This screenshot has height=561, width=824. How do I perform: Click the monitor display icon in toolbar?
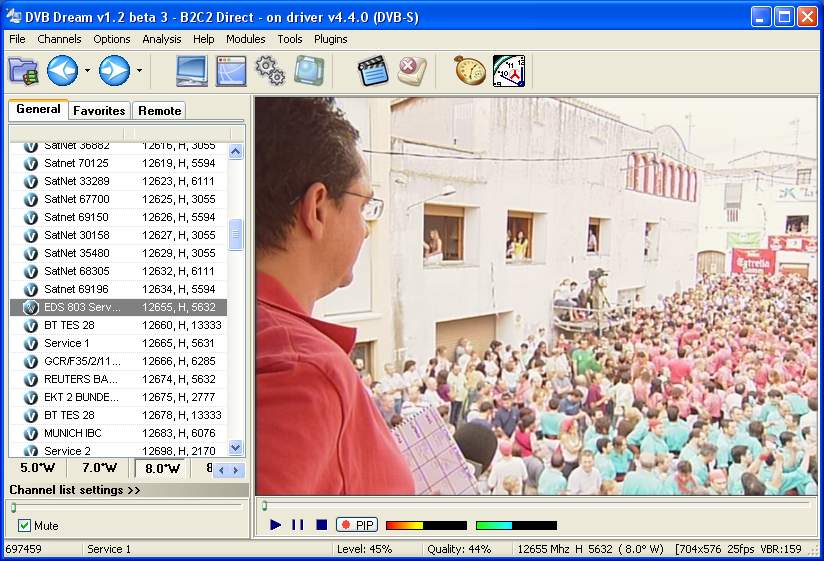pyautogui.click(x=192, y=71)
